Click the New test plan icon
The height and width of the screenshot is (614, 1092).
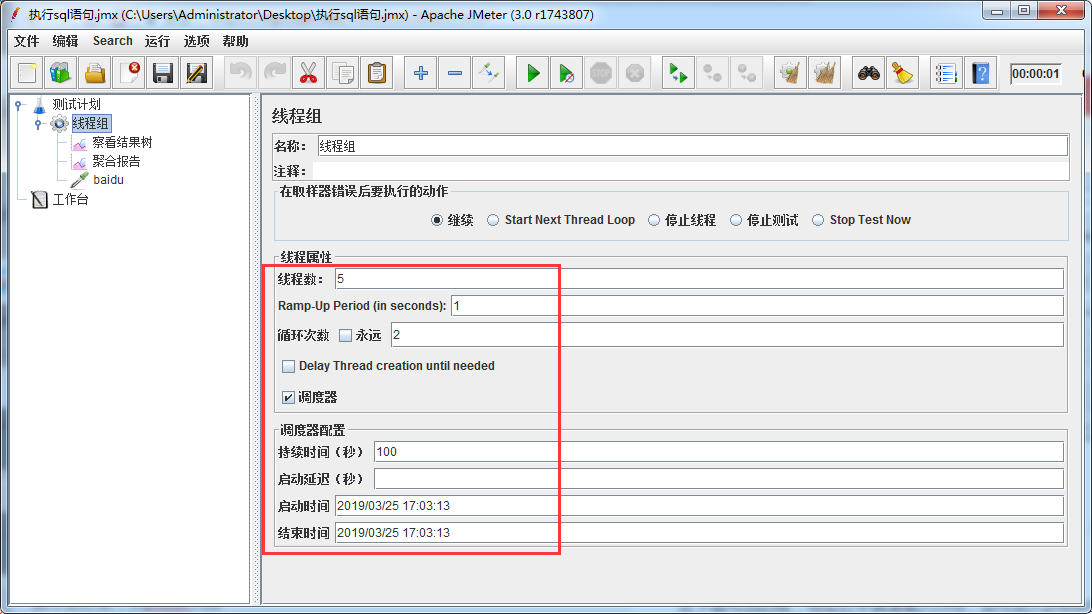click(27, 73)
